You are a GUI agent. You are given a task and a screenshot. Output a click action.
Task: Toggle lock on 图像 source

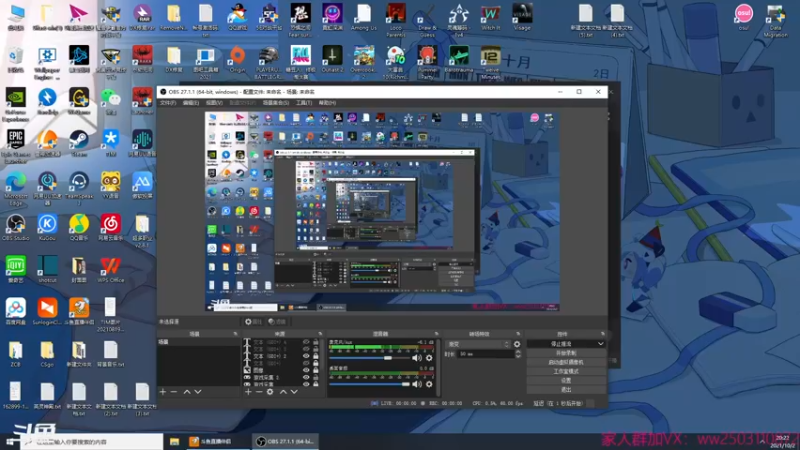316,370
